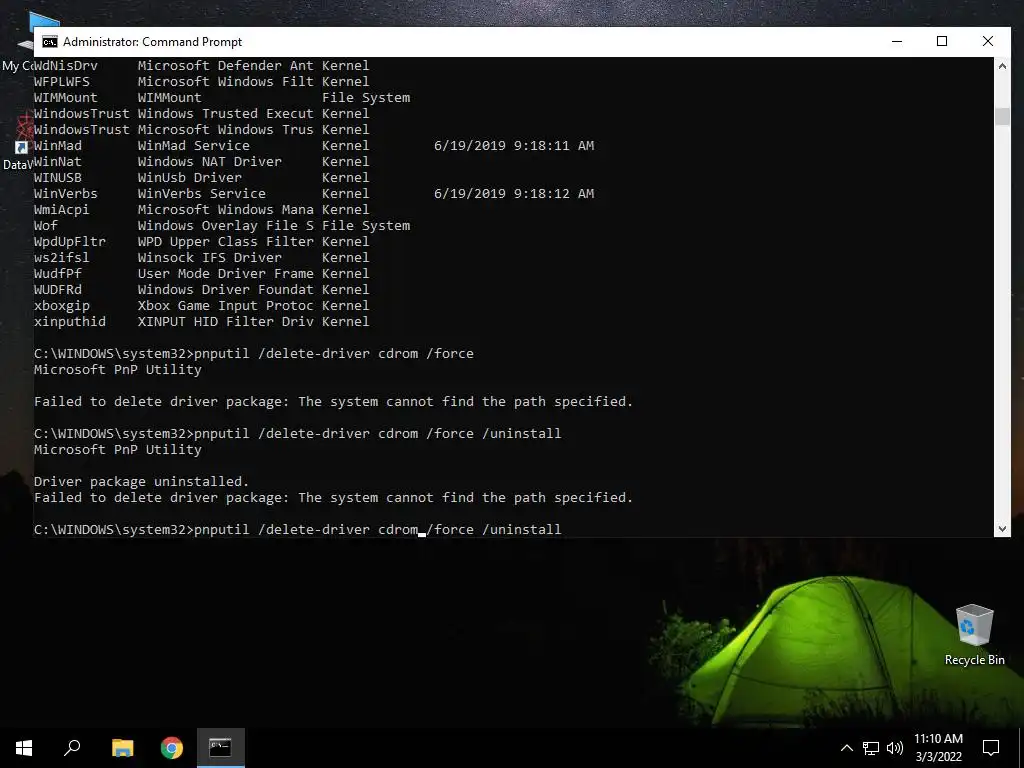1024x768 pixels.
Task: Click the WudfPf module name
Action: (57, 274)
